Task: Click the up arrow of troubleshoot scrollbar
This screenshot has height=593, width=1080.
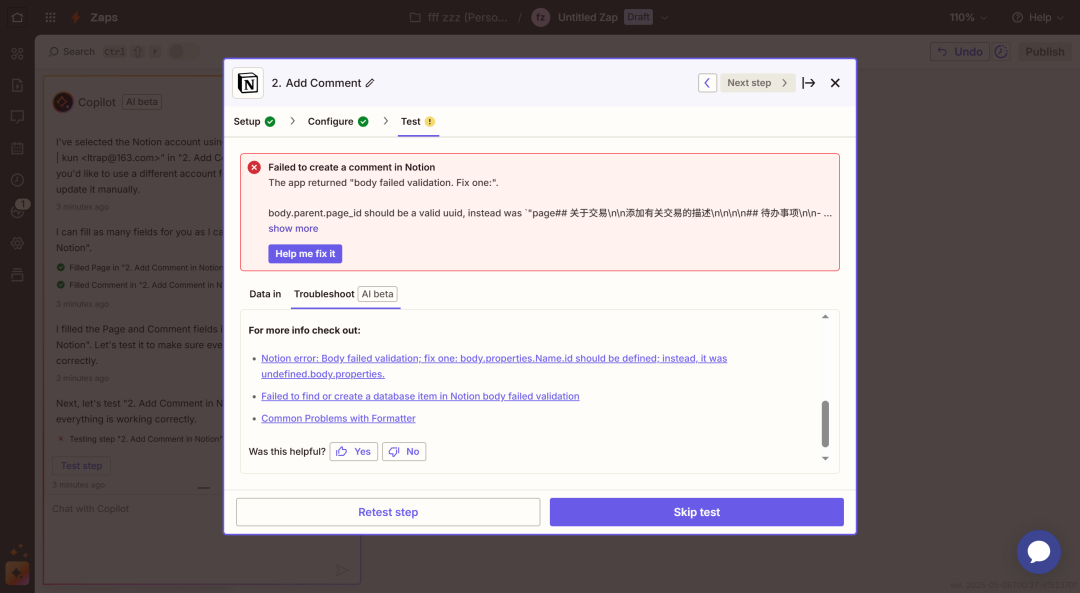Action: click(x=825, y=317)
